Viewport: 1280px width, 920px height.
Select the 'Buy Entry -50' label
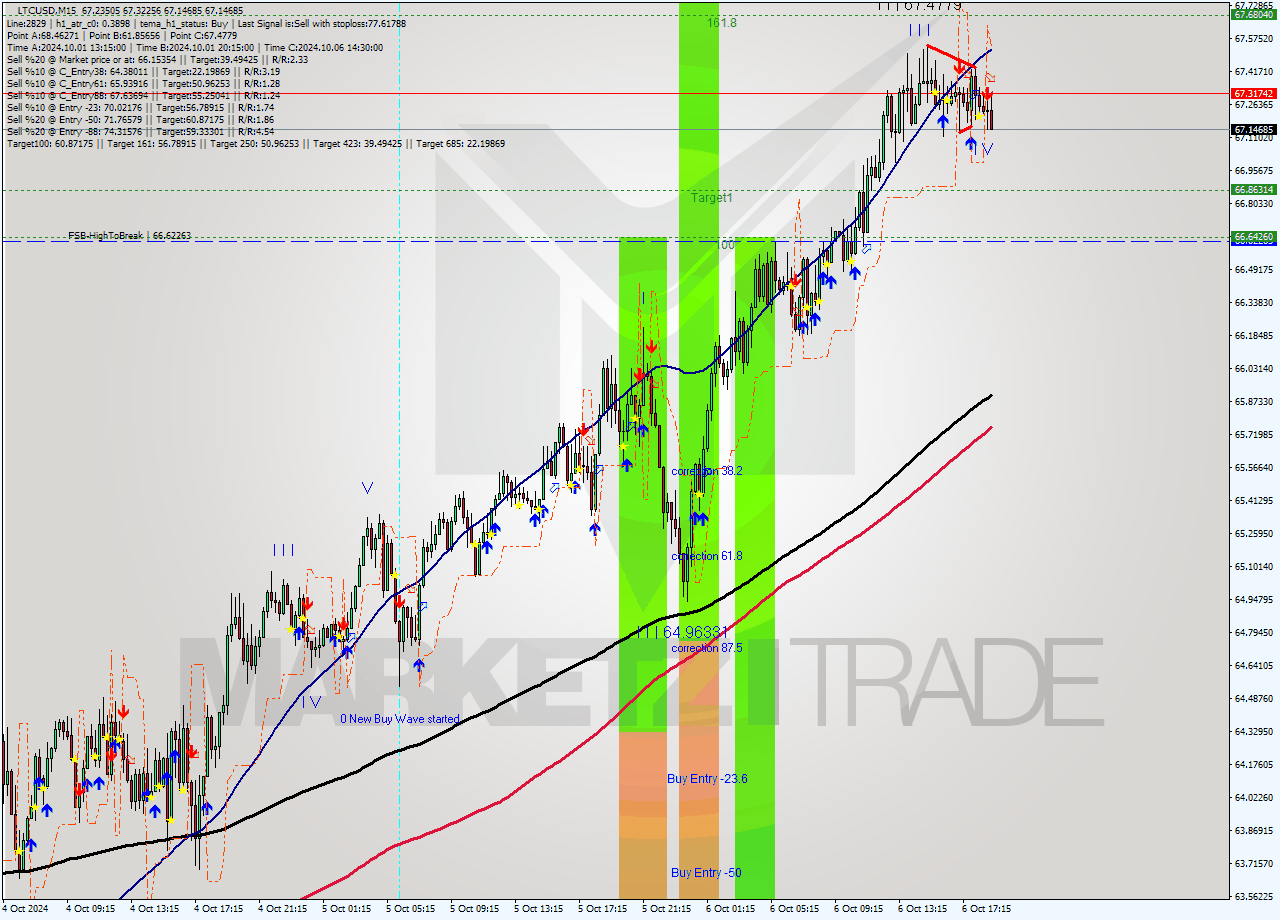click(x=707, y=873)
